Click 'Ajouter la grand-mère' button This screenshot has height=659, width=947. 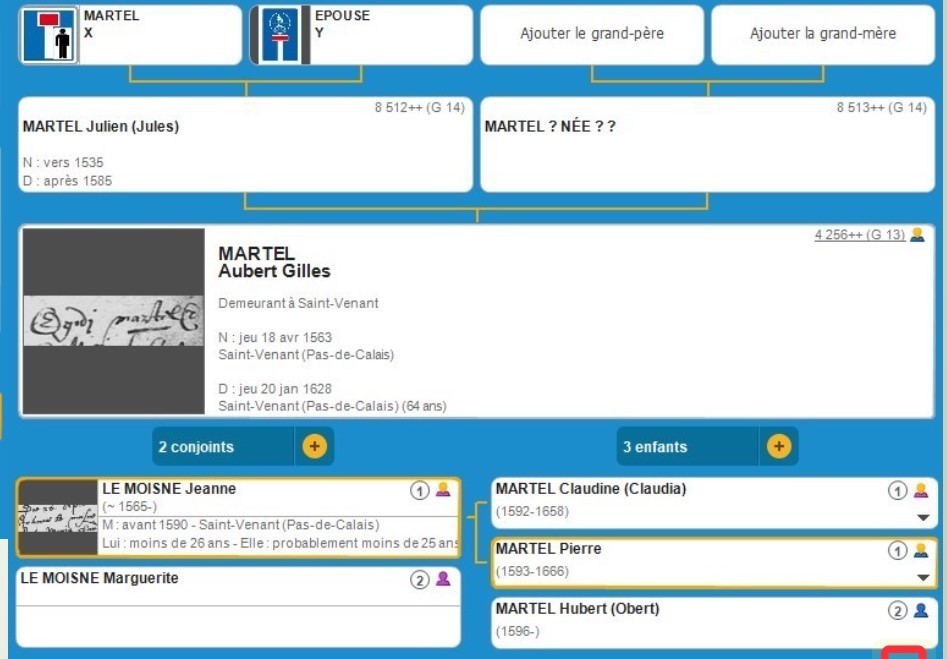tap(823, 34)
